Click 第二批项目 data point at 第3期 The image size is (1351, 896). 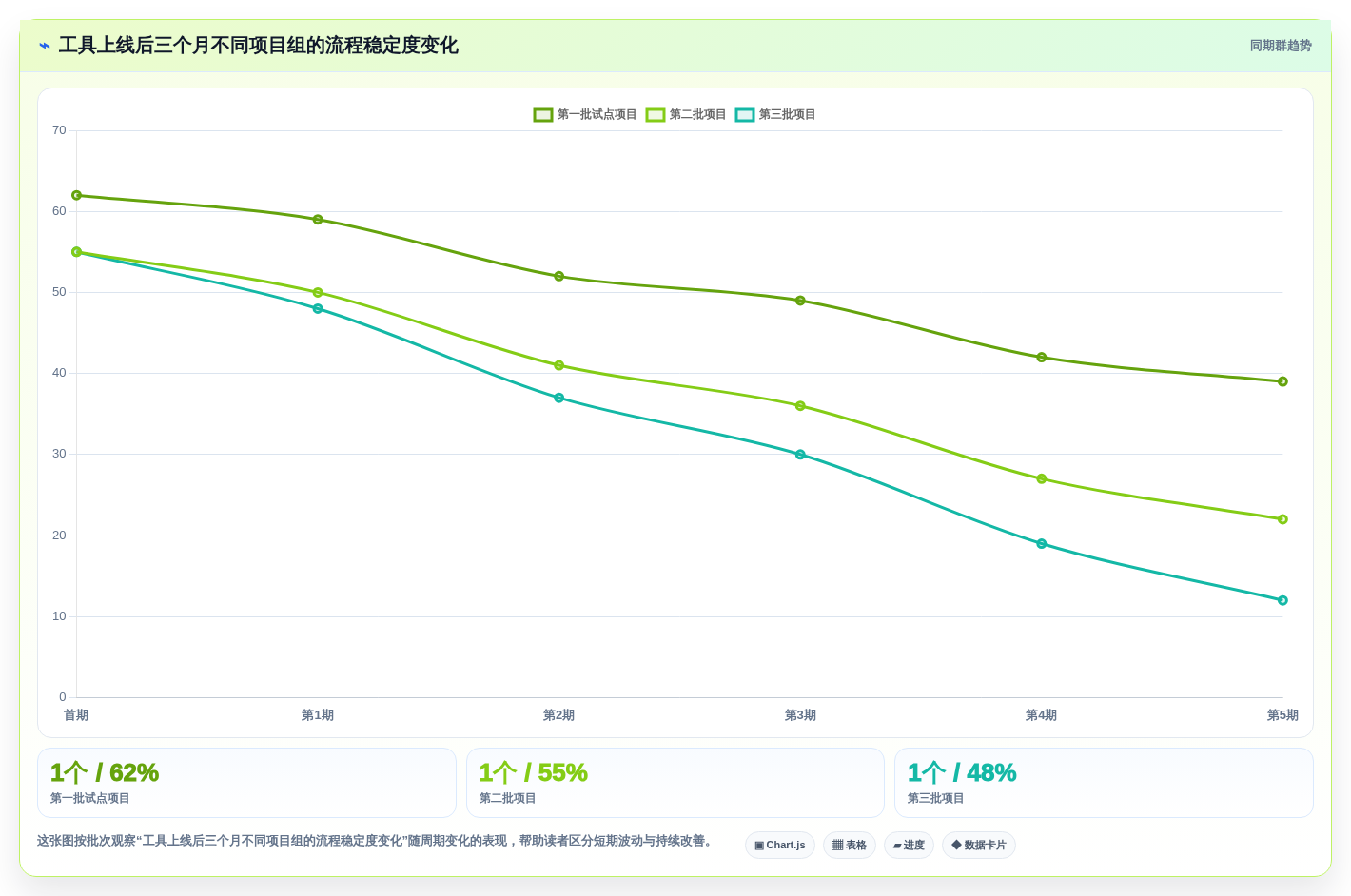(x=800, y=406)
